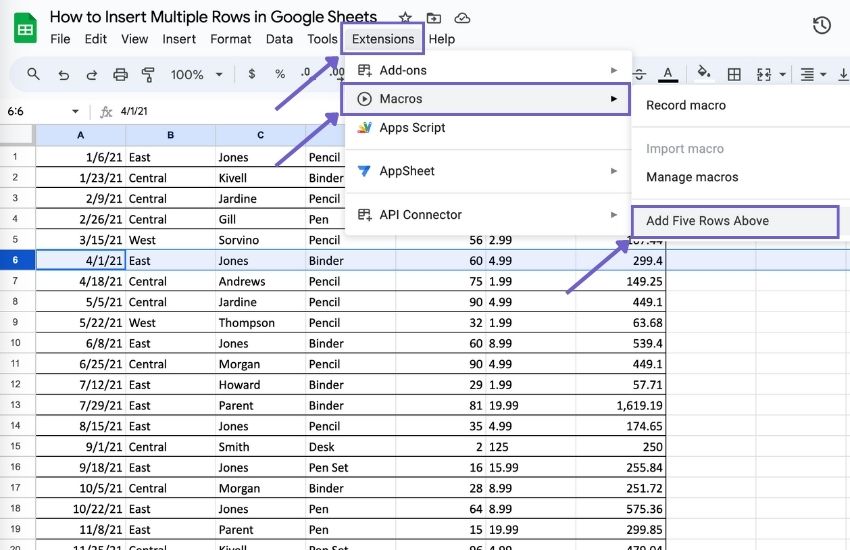Expand the API Connector submenu arrow

pos(614,215)
